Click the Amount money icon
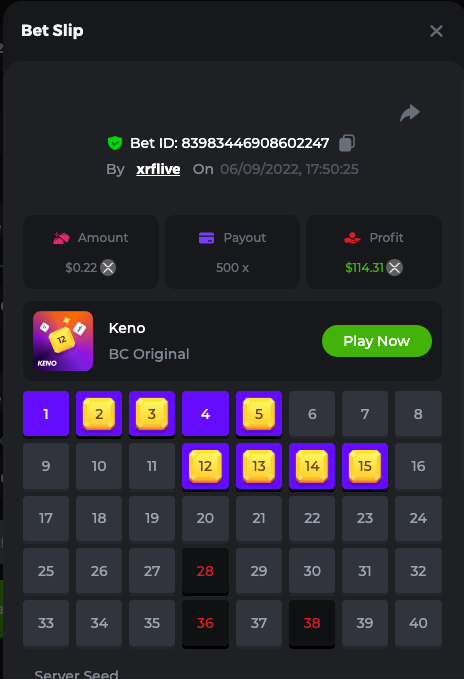The image size is (464, 679). [x=61, y=238]
